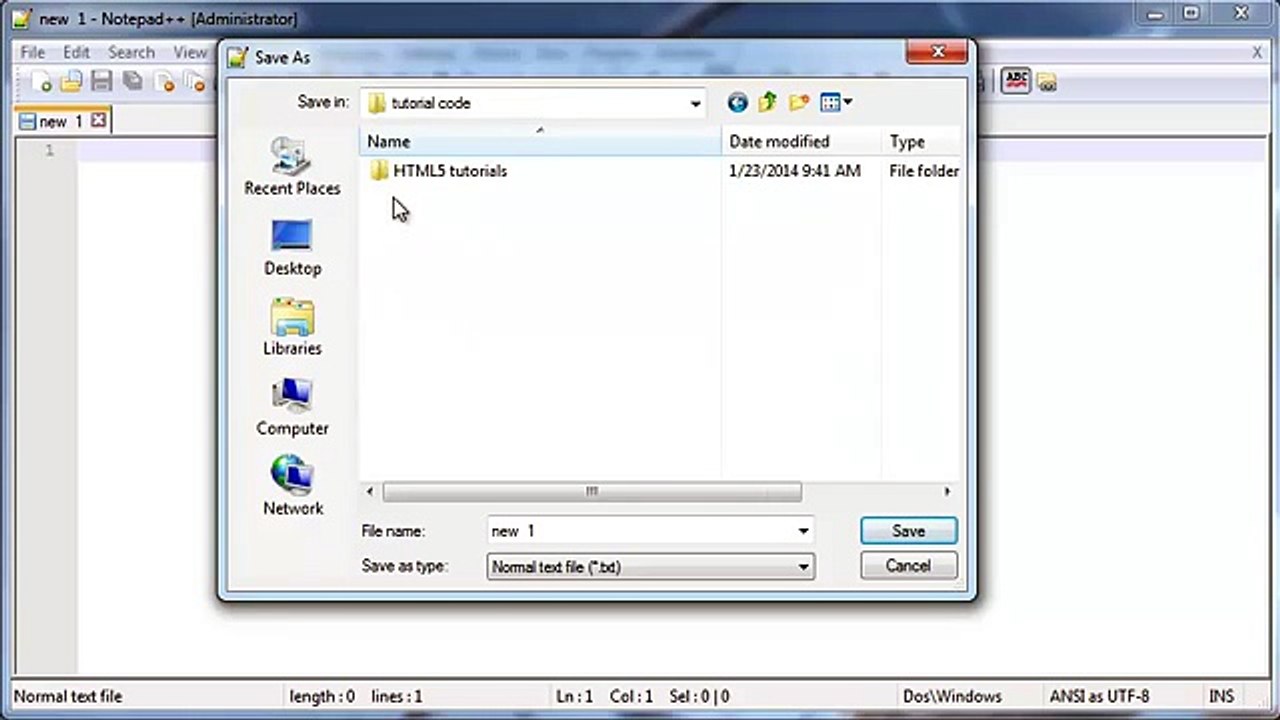Click the Save button
Screen dimensions: 1280x720
[908, 531]
